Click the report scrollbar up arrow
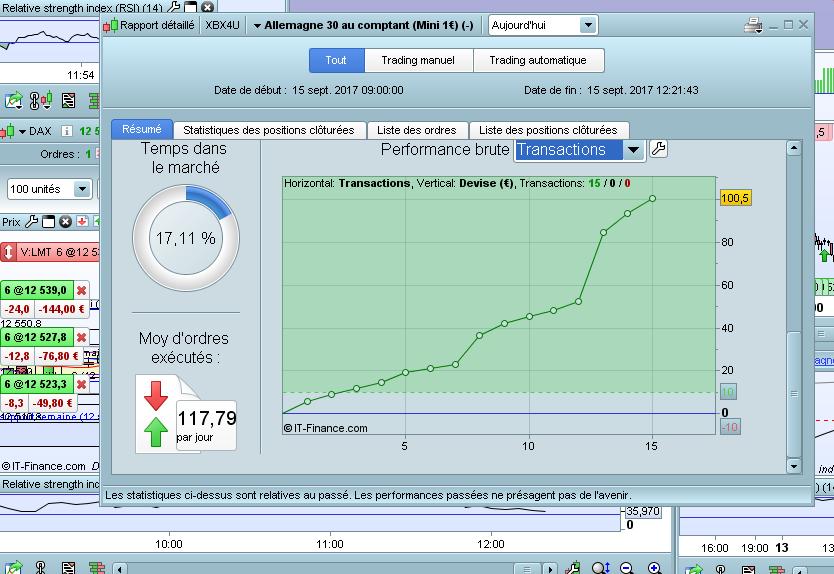 (794, 148)
